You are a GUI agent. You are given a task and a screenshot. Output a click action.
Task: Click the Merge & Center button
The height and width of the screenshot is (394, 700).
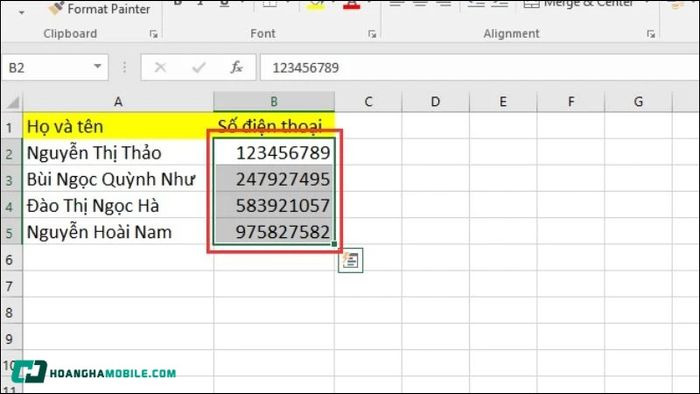tap(579, 4)
